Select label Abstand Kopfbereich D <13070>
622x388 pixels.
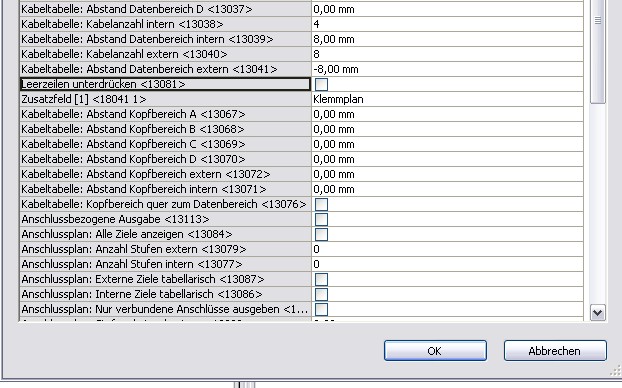click(165, 159)
